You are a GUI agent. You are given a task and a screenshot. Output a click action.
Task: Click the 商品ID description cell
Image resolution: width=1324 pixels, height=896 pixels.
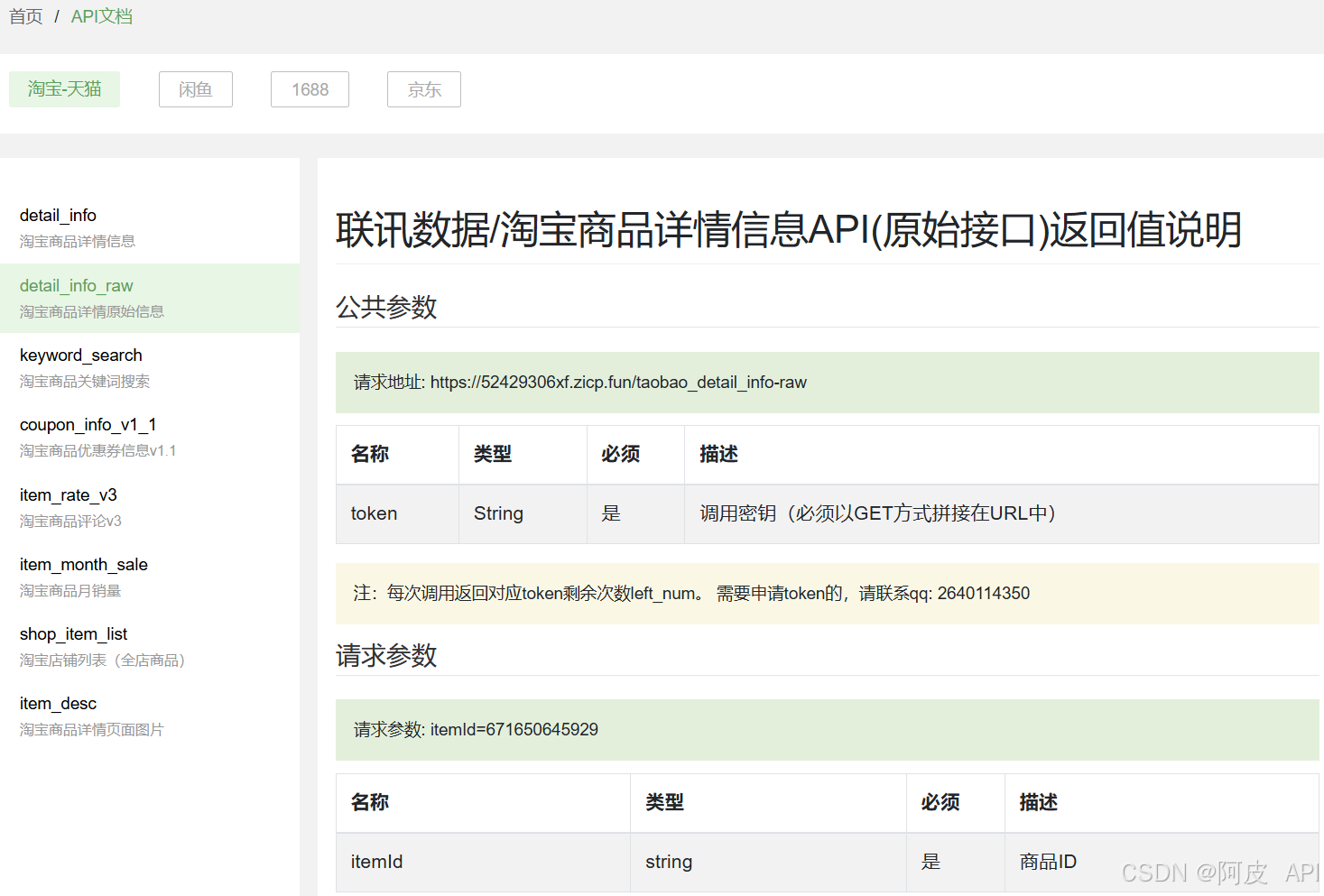point(1162,862)
